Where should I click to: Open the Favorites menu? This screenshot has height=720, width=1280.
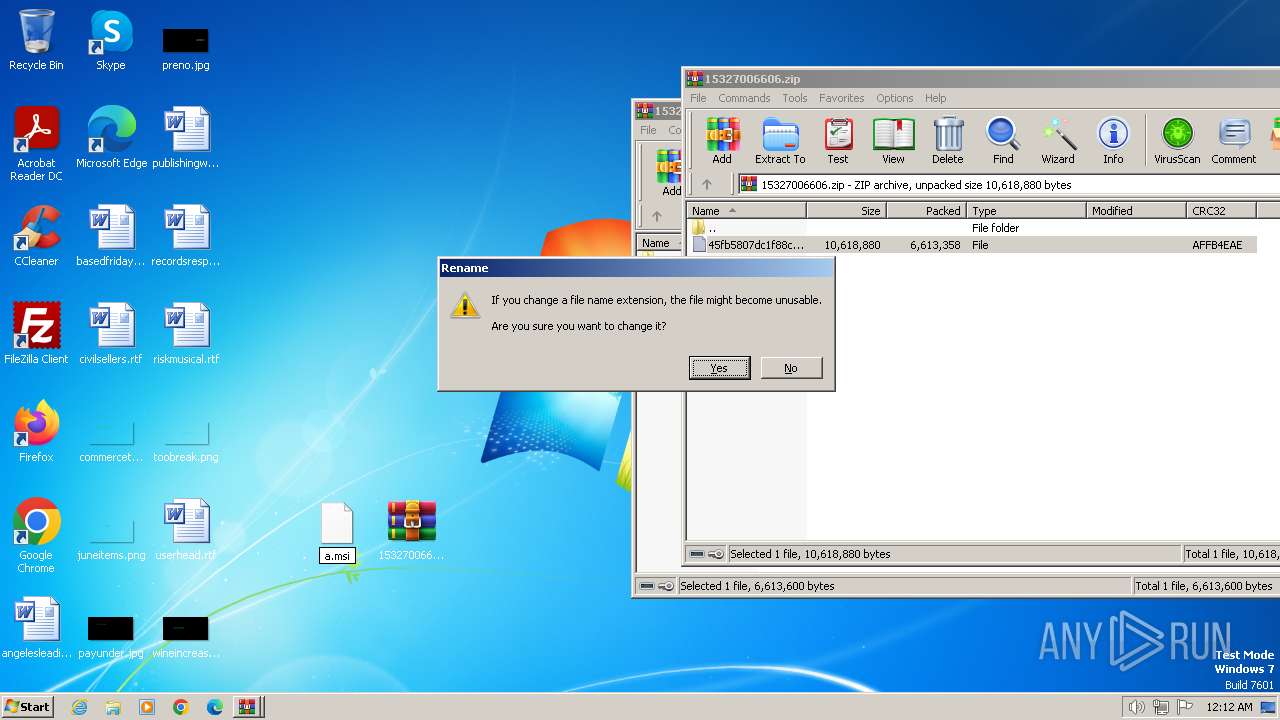pos(842,98)
